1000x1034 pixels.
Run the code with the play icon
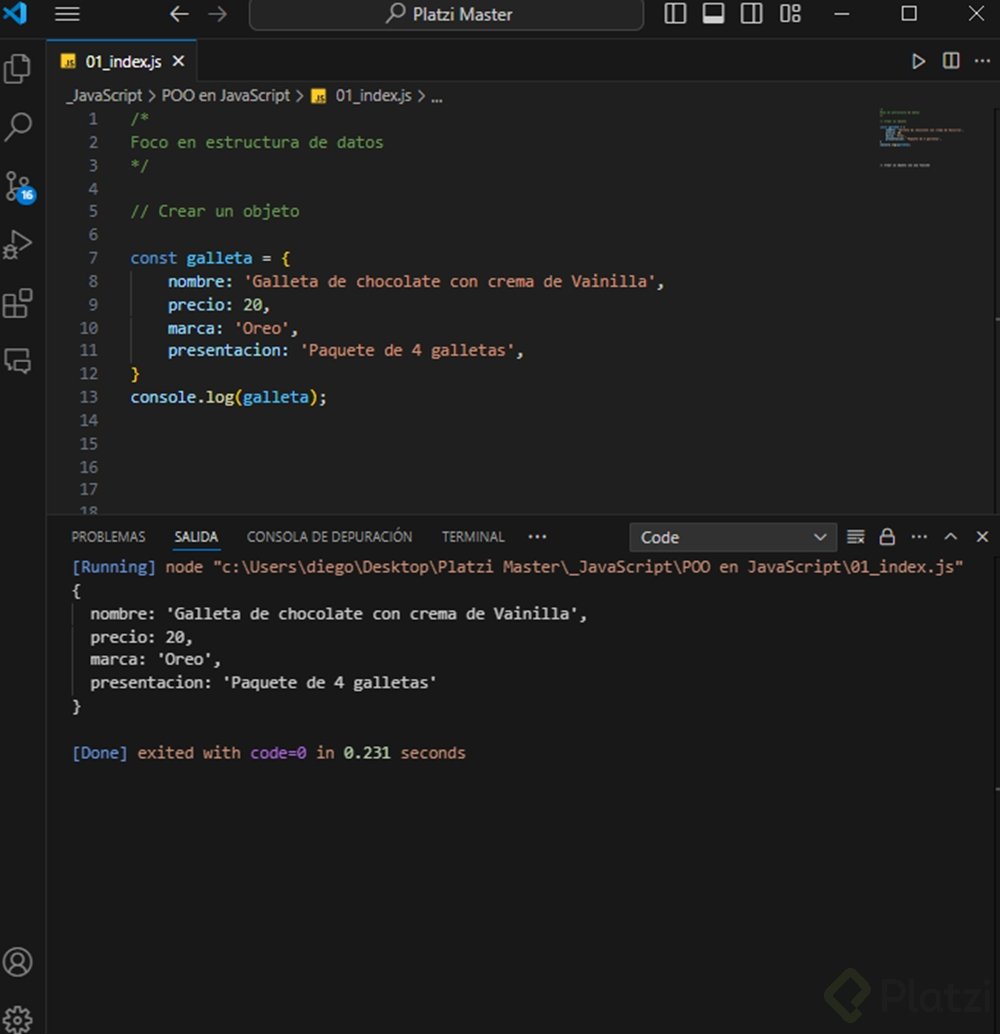pos(918,61)
